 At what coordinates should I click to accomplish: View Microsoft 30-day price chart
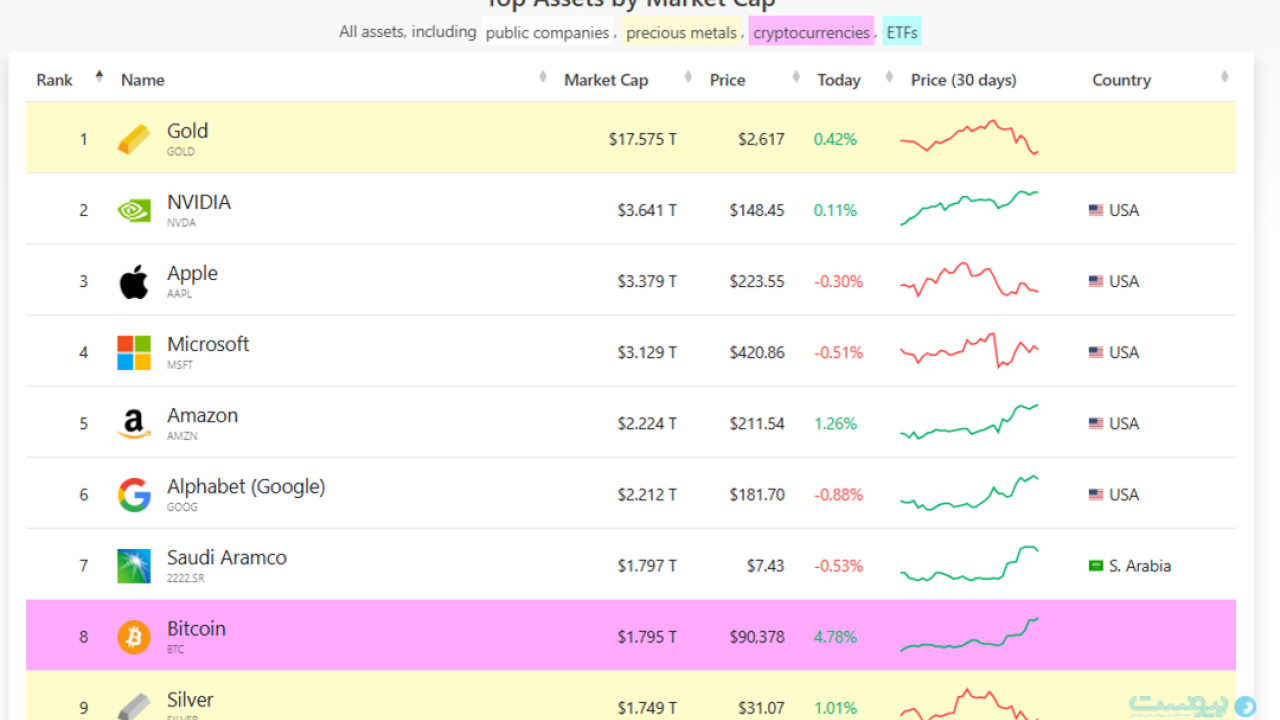click(969, 351)
